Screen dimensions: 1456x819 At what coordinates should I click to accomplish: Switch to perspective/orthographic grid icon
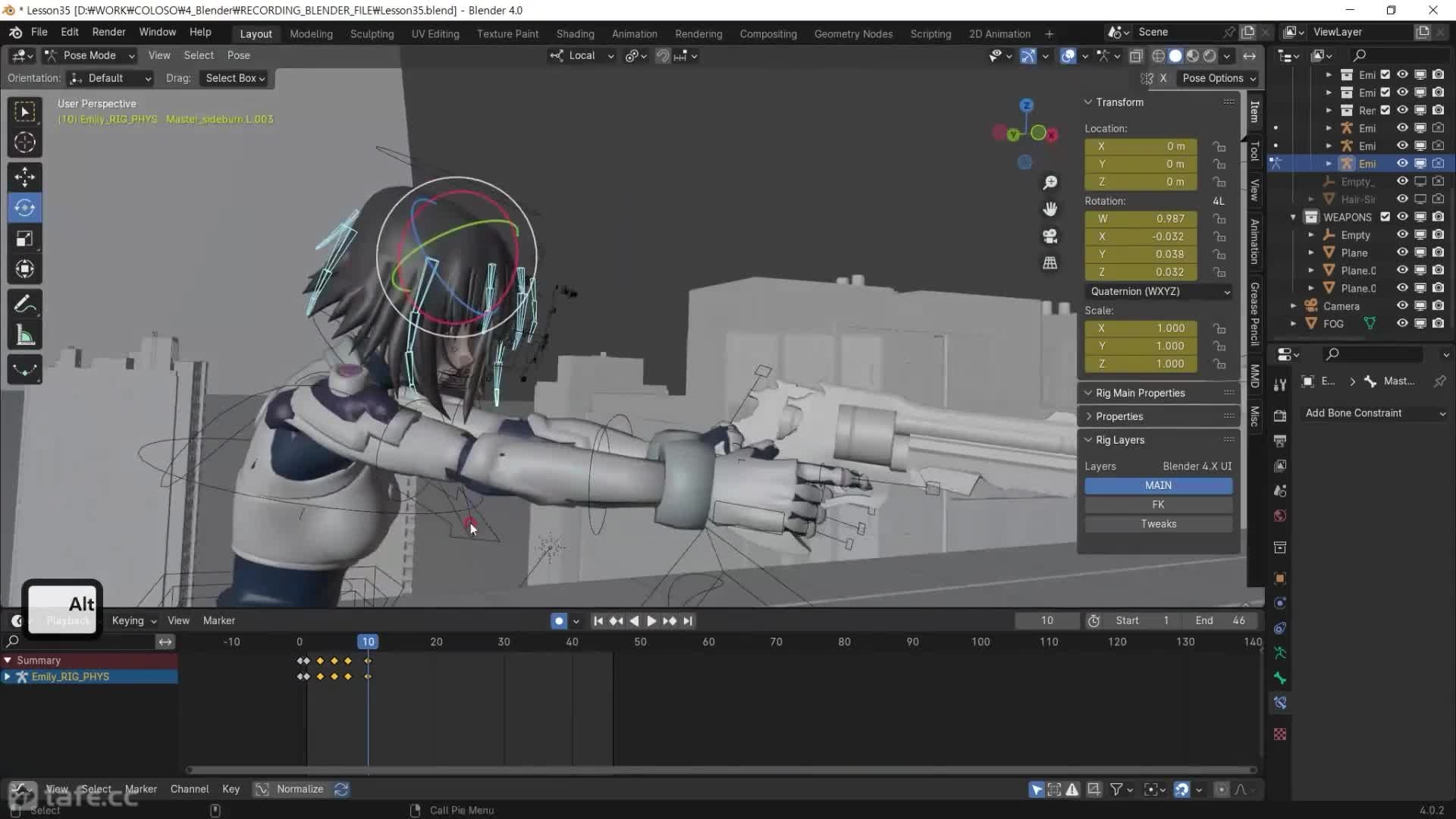click(x=1050, y=263)
